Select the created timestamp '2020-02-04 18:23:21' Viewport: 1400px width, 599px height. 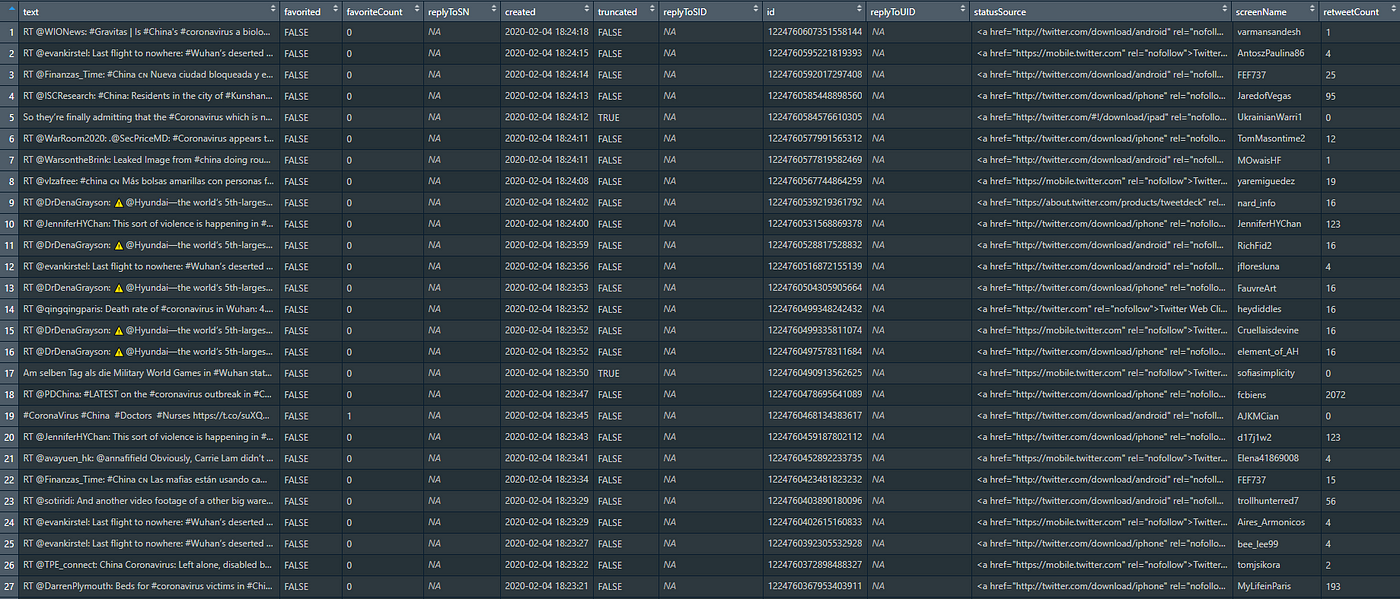545,586
